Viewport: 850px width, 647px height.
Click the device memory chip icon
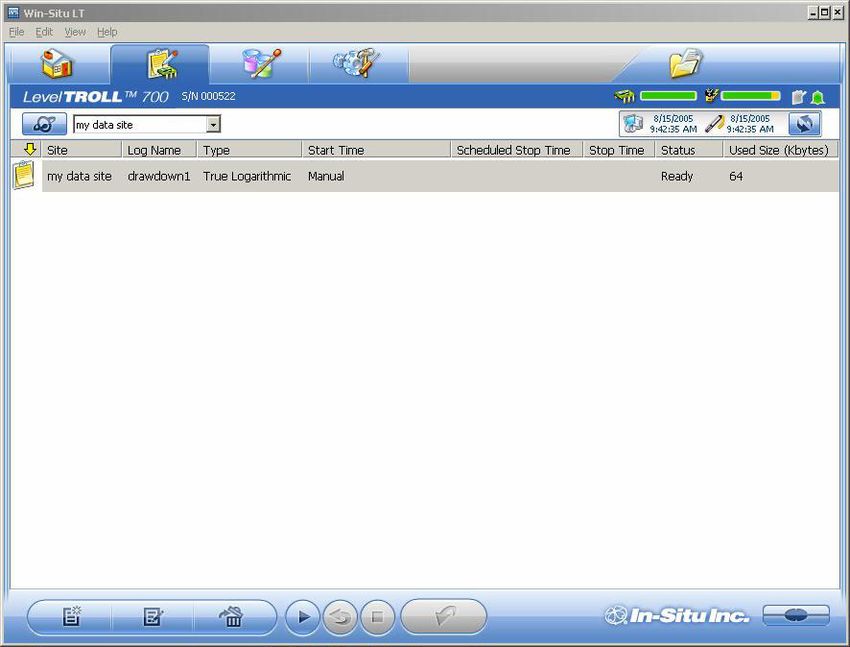click(x=624, y=96)
